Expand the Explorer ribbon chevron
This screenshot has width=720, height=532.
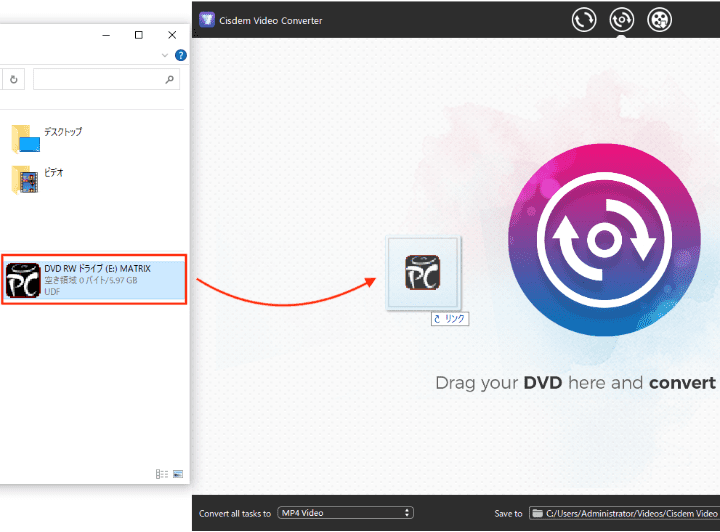tap(165, 56)
